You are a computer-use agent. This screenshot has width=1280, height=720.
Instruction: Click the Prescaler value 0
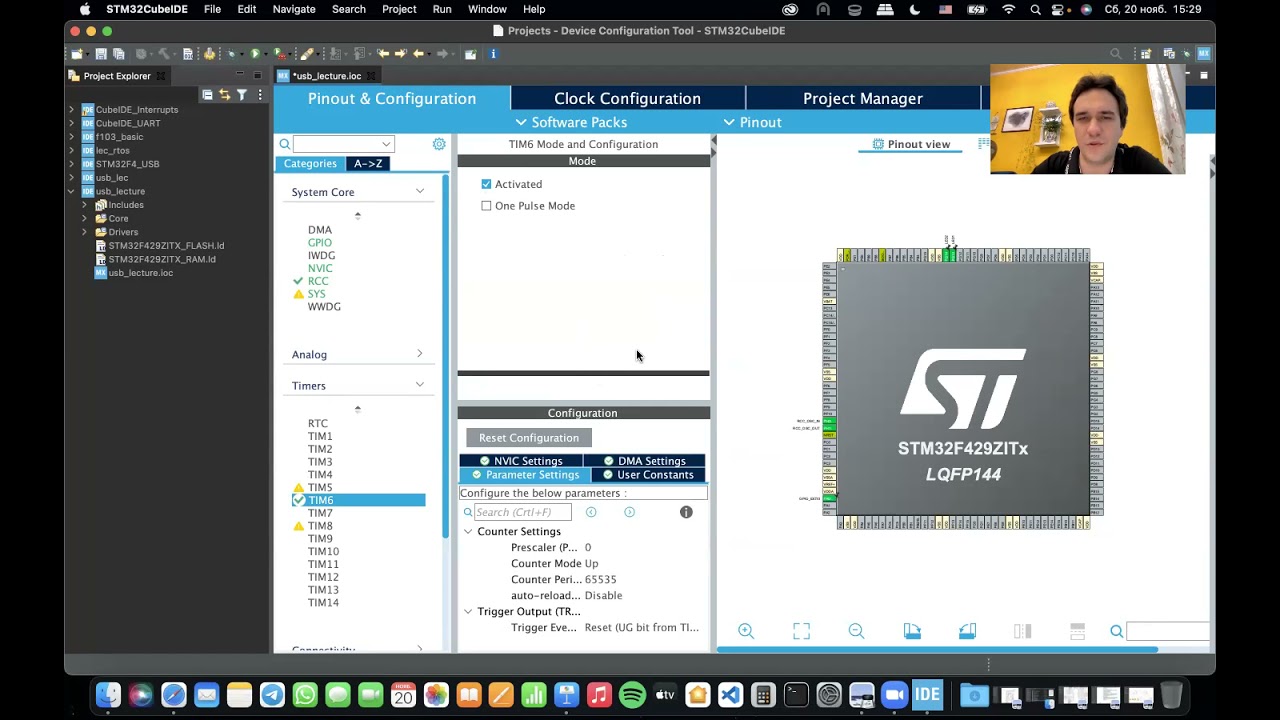pyautogui.click(x=588, y=548)
